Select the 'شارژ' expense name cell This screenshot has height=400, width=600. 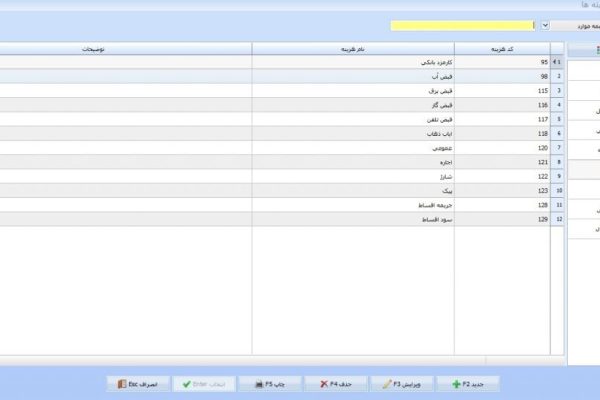353,176
